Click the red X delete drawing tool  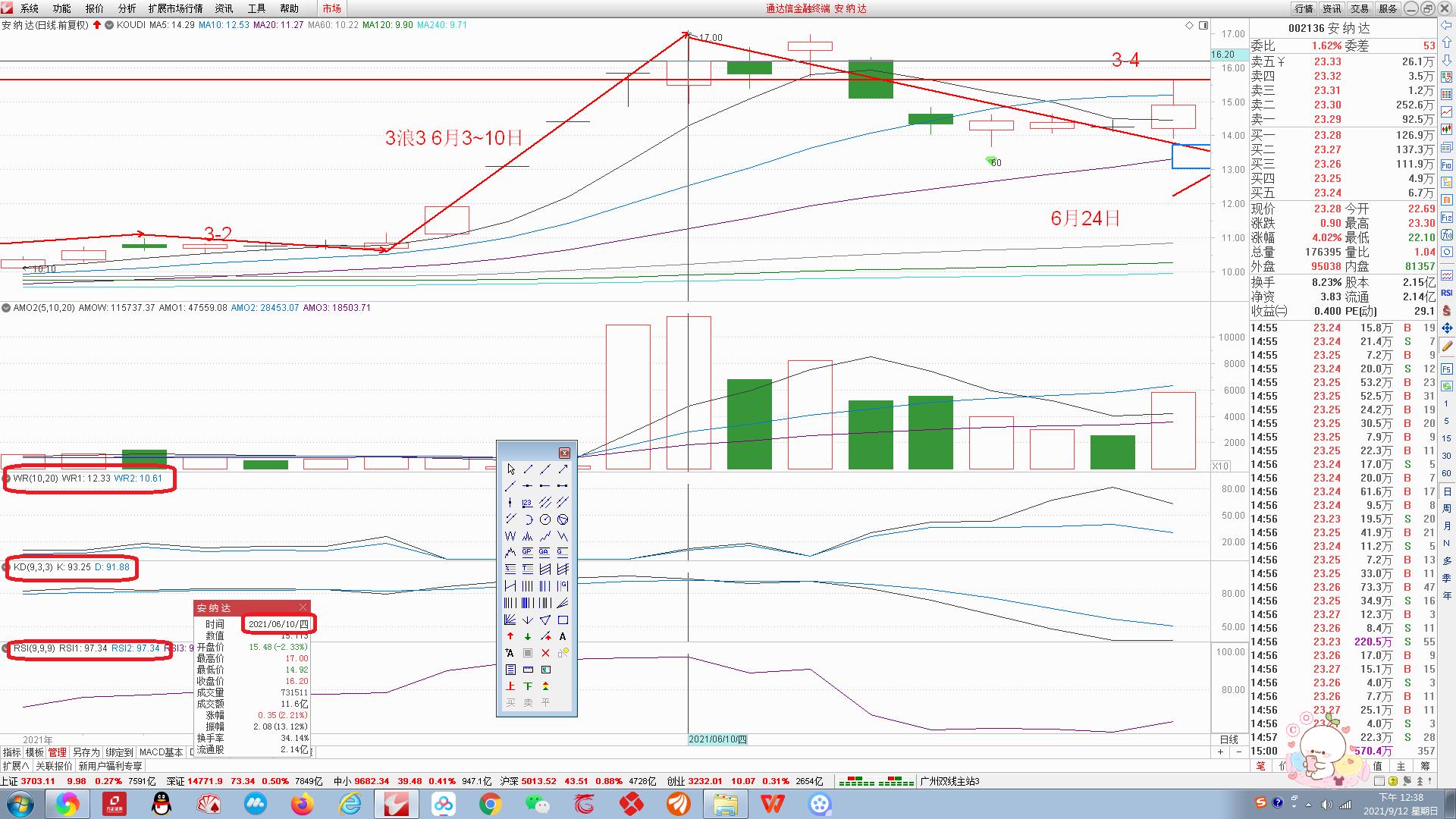click(545, 653)
